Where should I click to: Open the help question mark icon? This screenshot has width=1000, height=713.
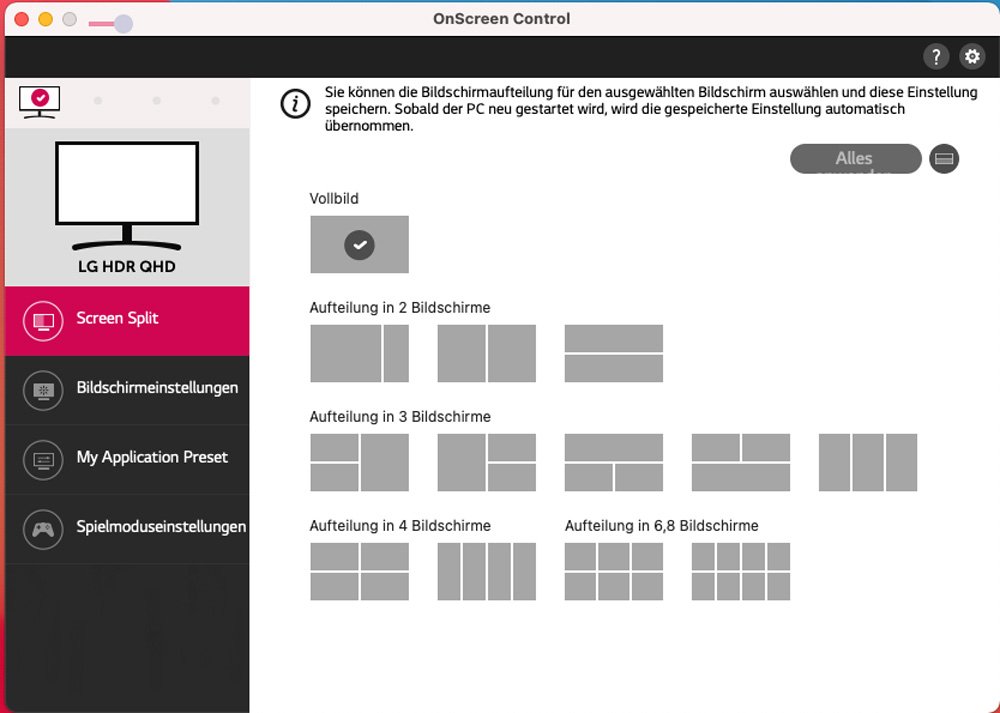click(x=935, y=57)
